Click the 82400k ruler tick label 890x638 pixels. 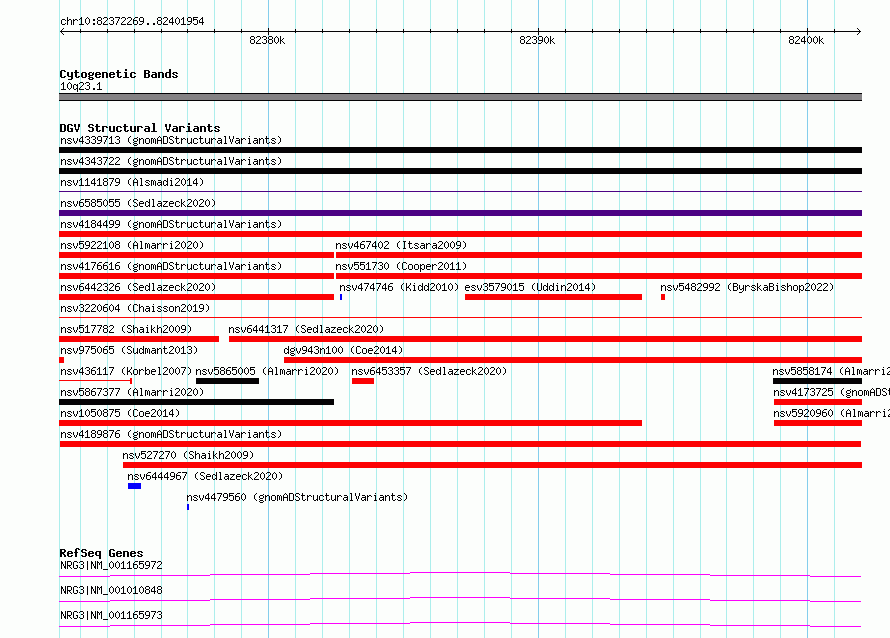806,40
